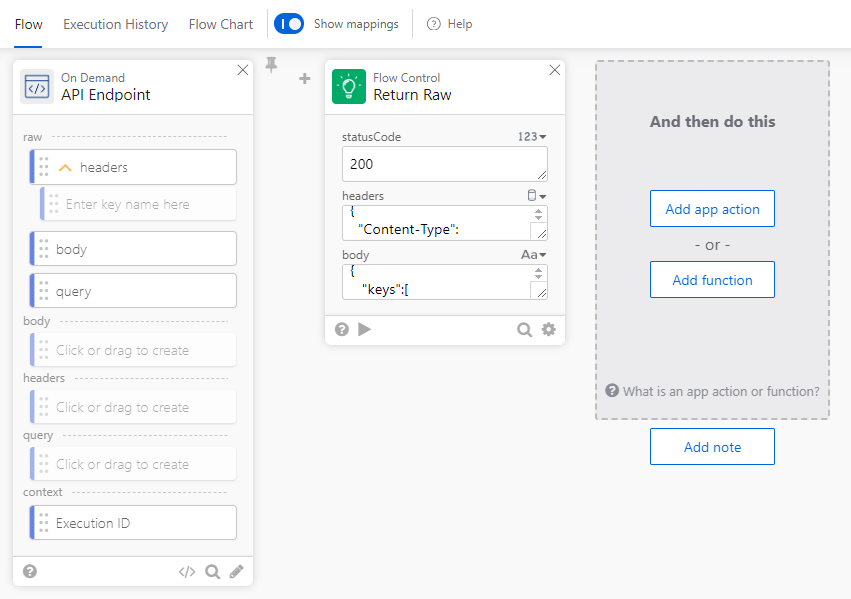851x599 pixels.
Task: Click the Help question mark icon
Action: pyautogui.click(x=434, y=24)
